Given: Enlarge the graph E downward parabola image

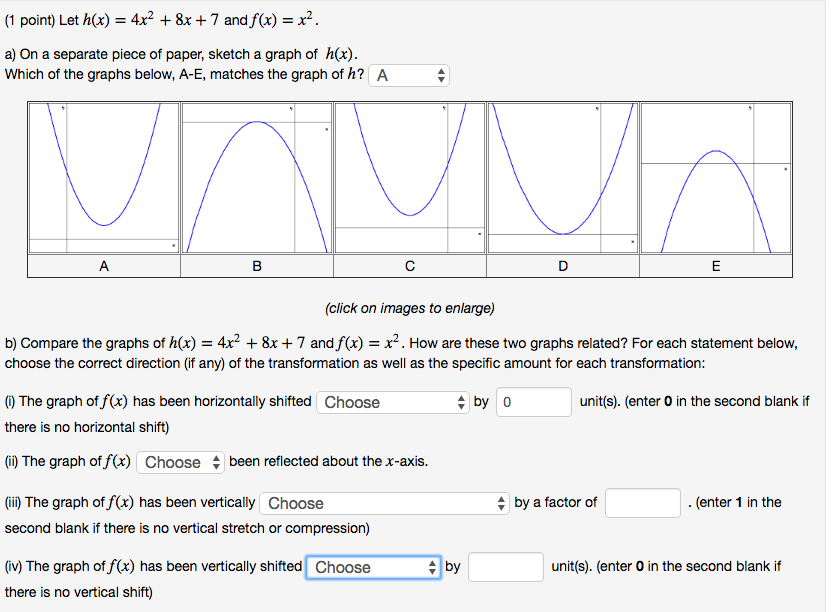Looking at the screenshot, I should pyautogui.click(x=715, y=176).
